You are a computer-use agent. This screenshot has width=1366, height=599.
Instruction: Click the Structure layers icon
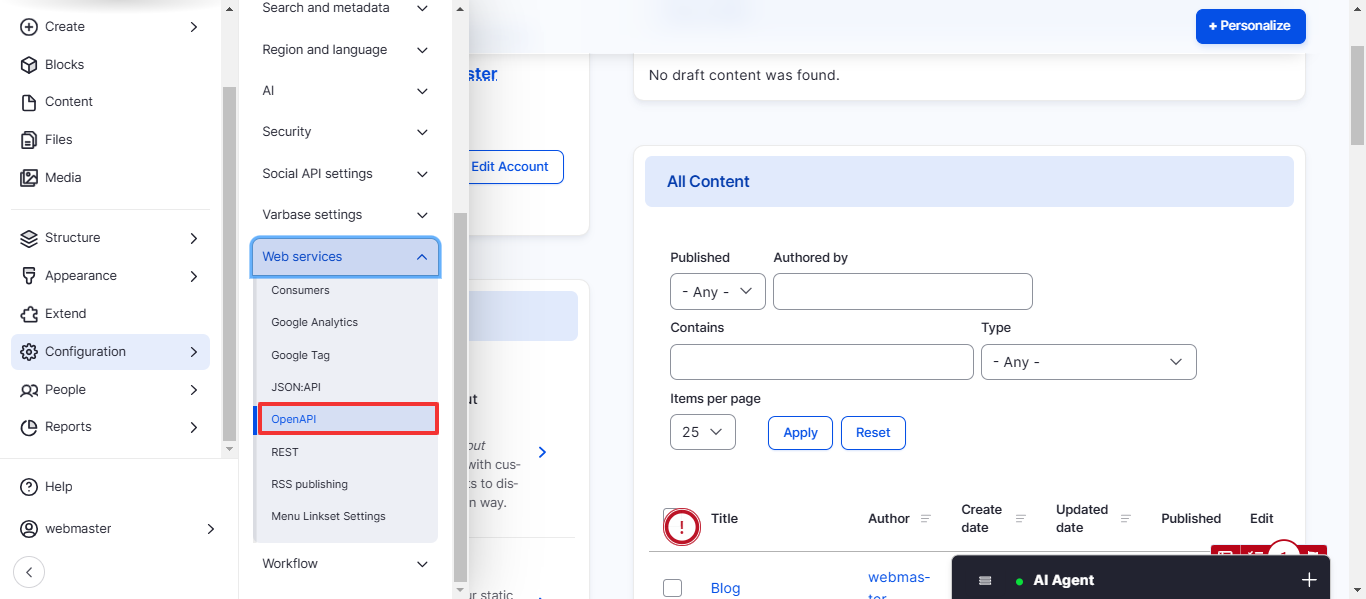click(28, 238)
